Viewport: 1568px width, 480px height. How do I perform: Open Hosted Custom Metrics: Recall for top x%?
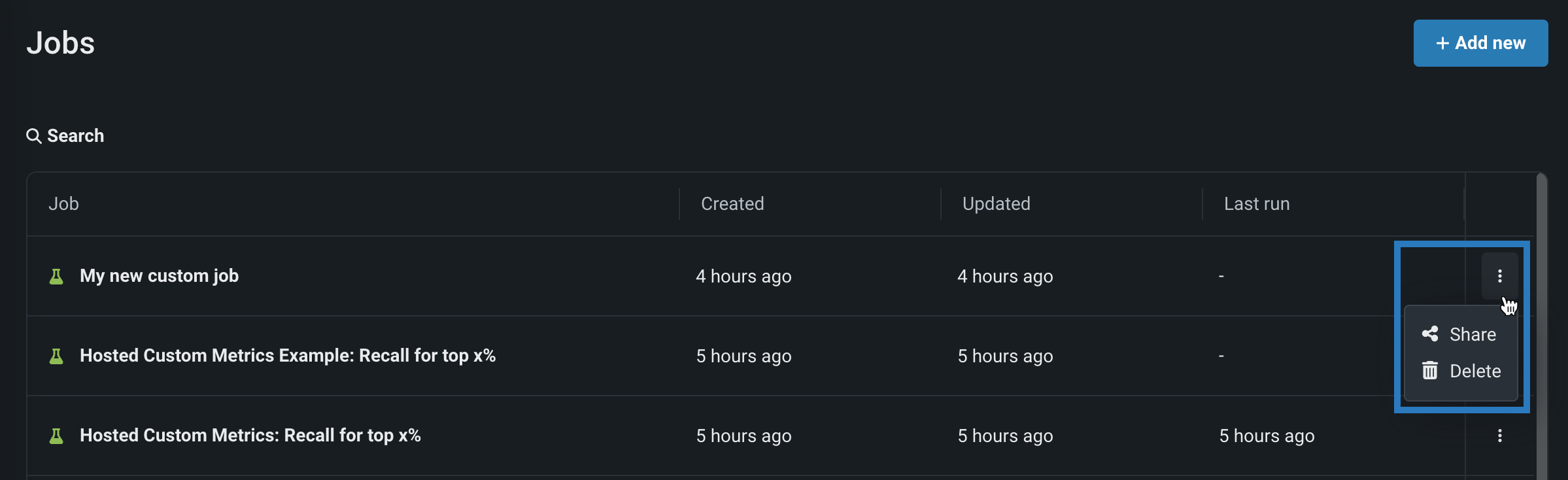pyautogui.click(x=250, y=436)
